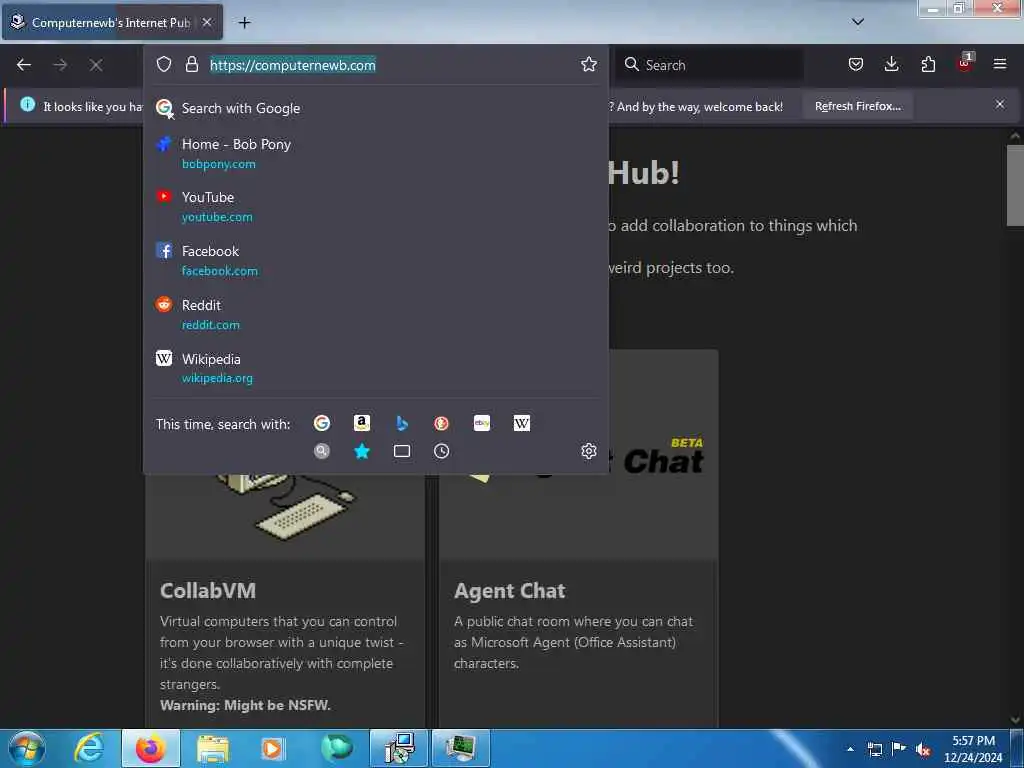Switch to Firefox on the taskbar

(x=150, y=748)
